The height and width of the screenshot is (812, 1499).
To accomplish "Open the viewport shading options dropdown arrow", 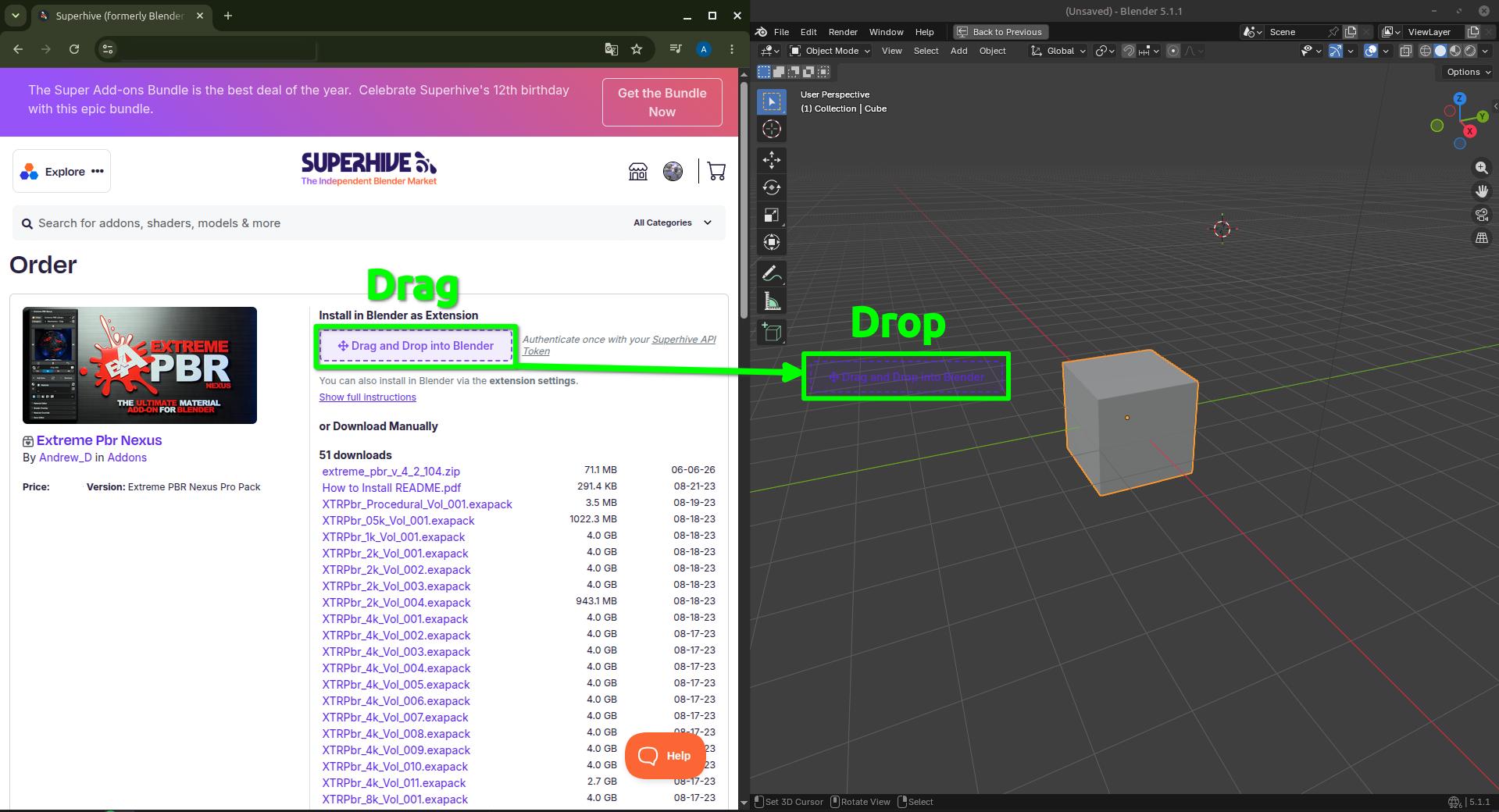I will point(1485,51).
